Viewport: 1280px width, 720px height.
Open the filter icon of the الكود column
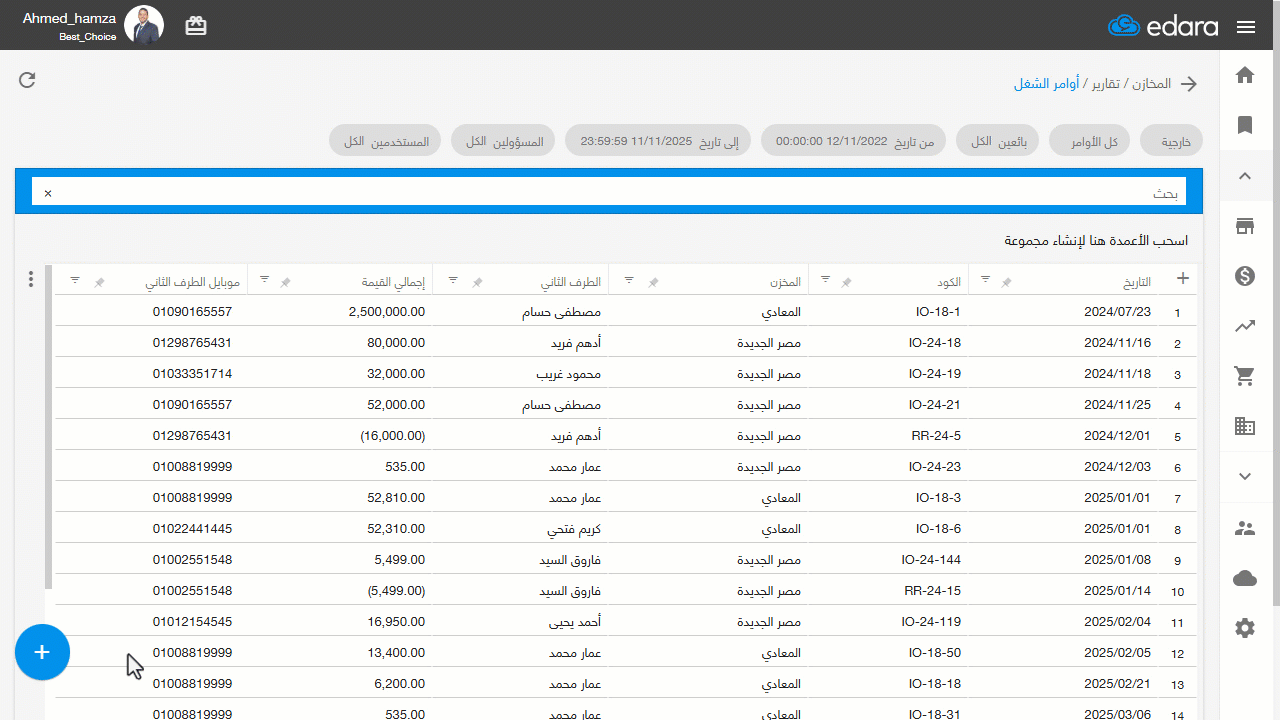(x=825, y=280)
